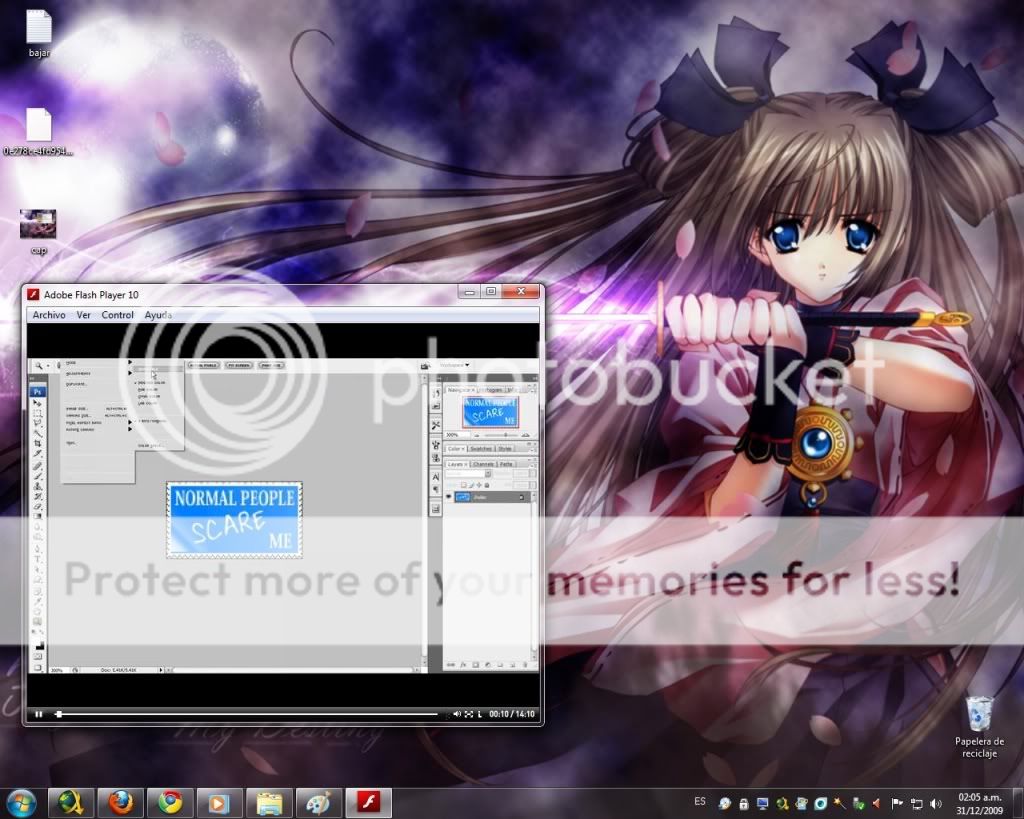Select the Type tool (T)
This screenshot has height=819, width=1024.
coord(37,560)
